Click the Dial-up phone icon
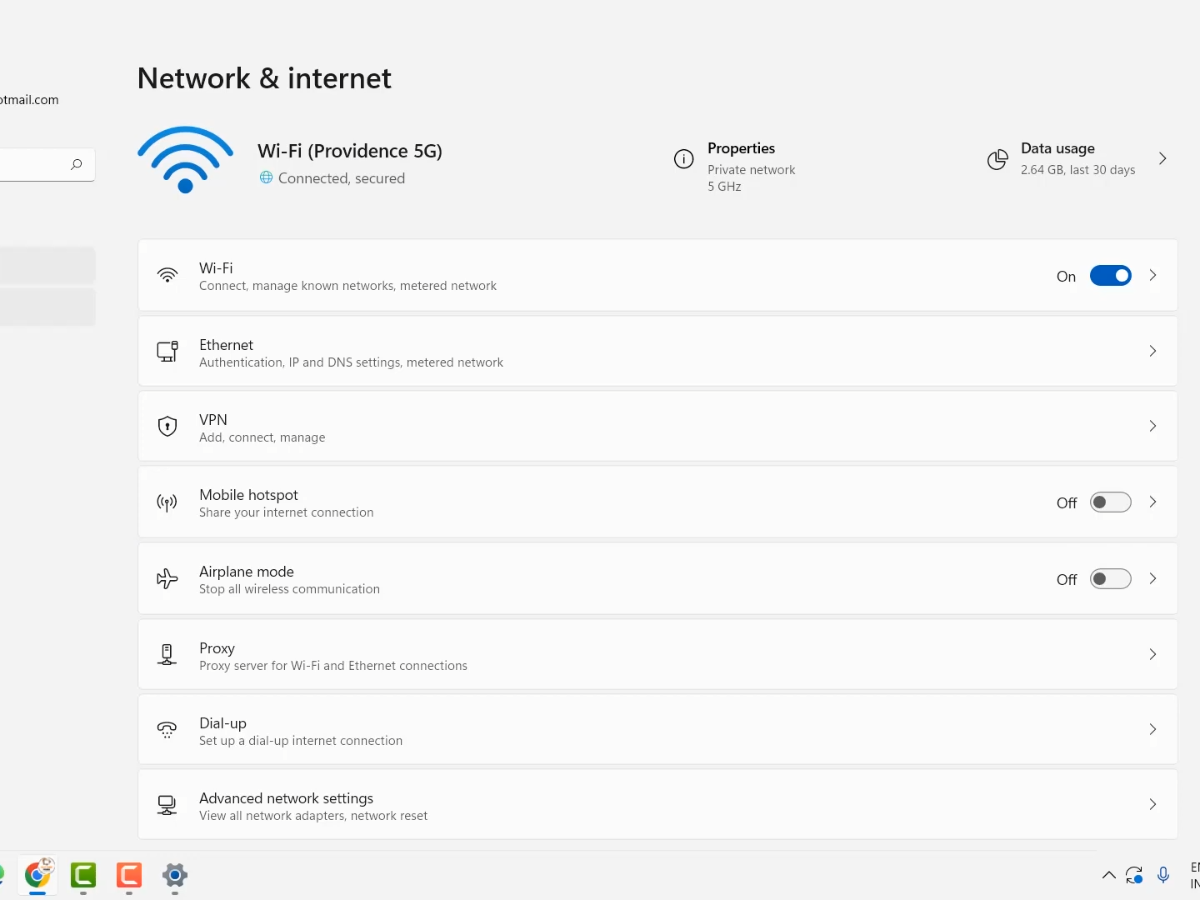 click(167, 730)
